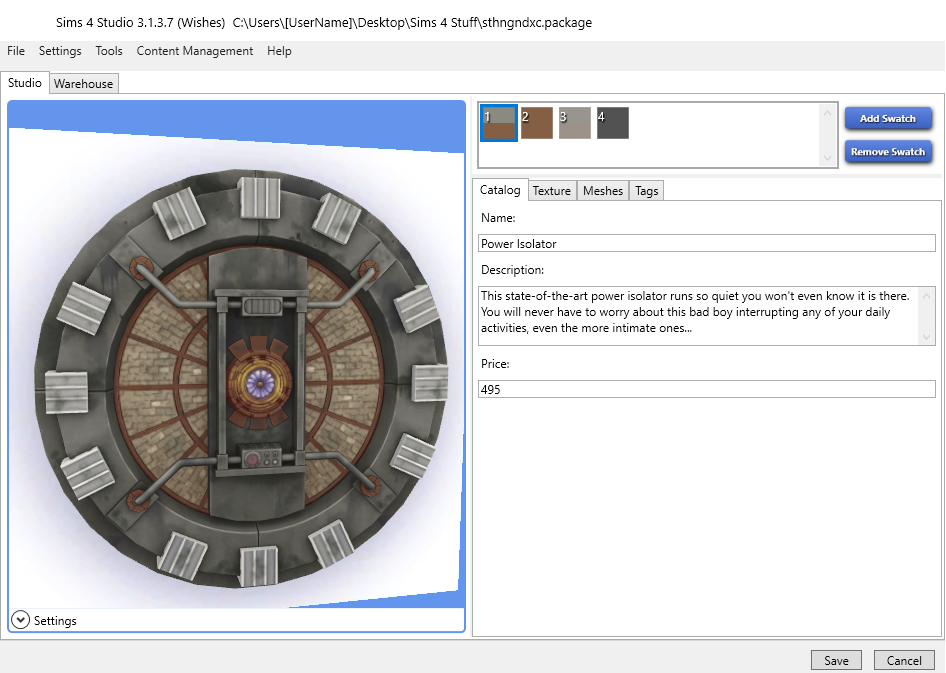Switch to the Warehouse tab
This screenshot has height=673, width=946.
pyautogui.click(x=84, y=84)
